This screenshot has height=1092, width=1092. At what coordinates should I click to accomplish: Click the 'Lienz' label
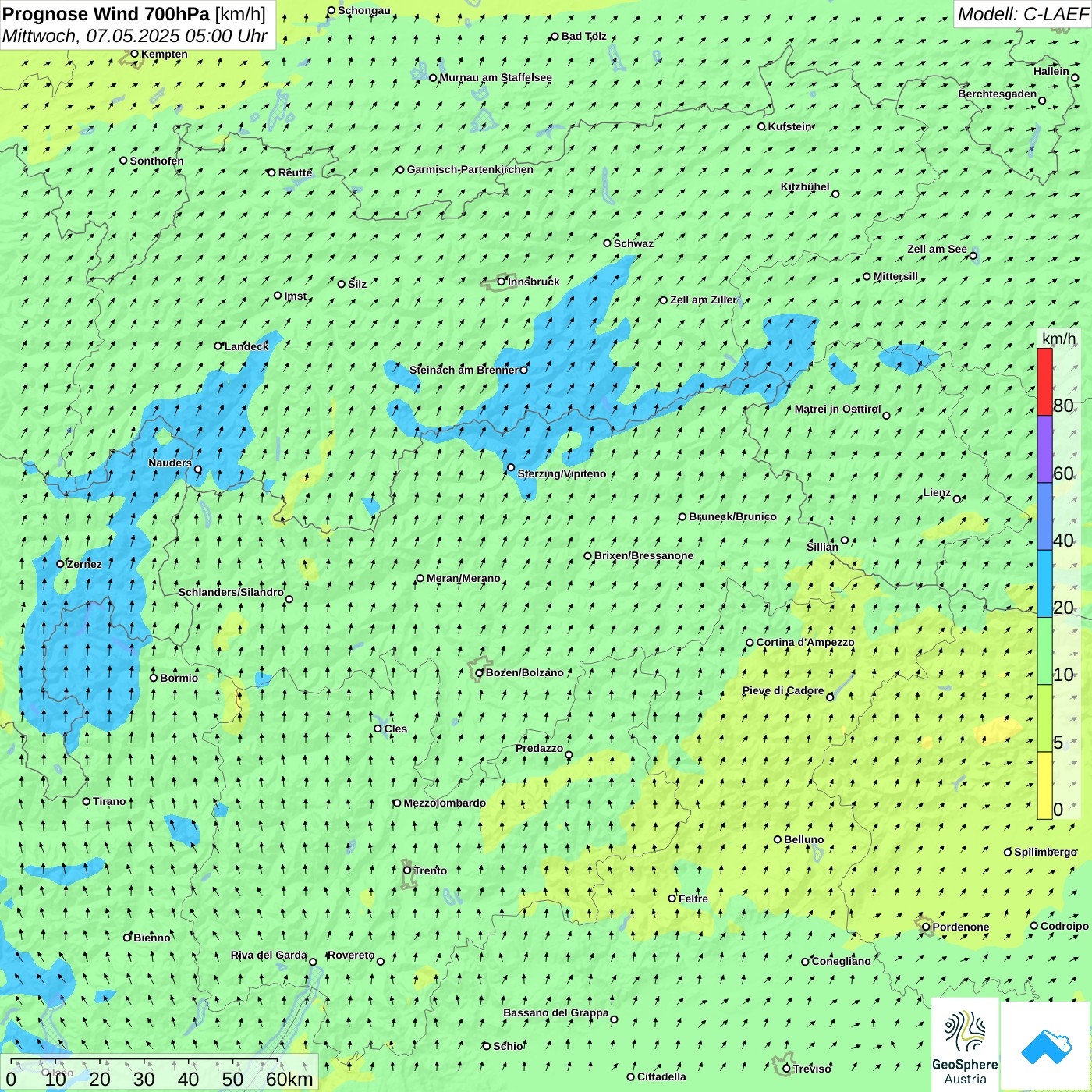[937, 492]
